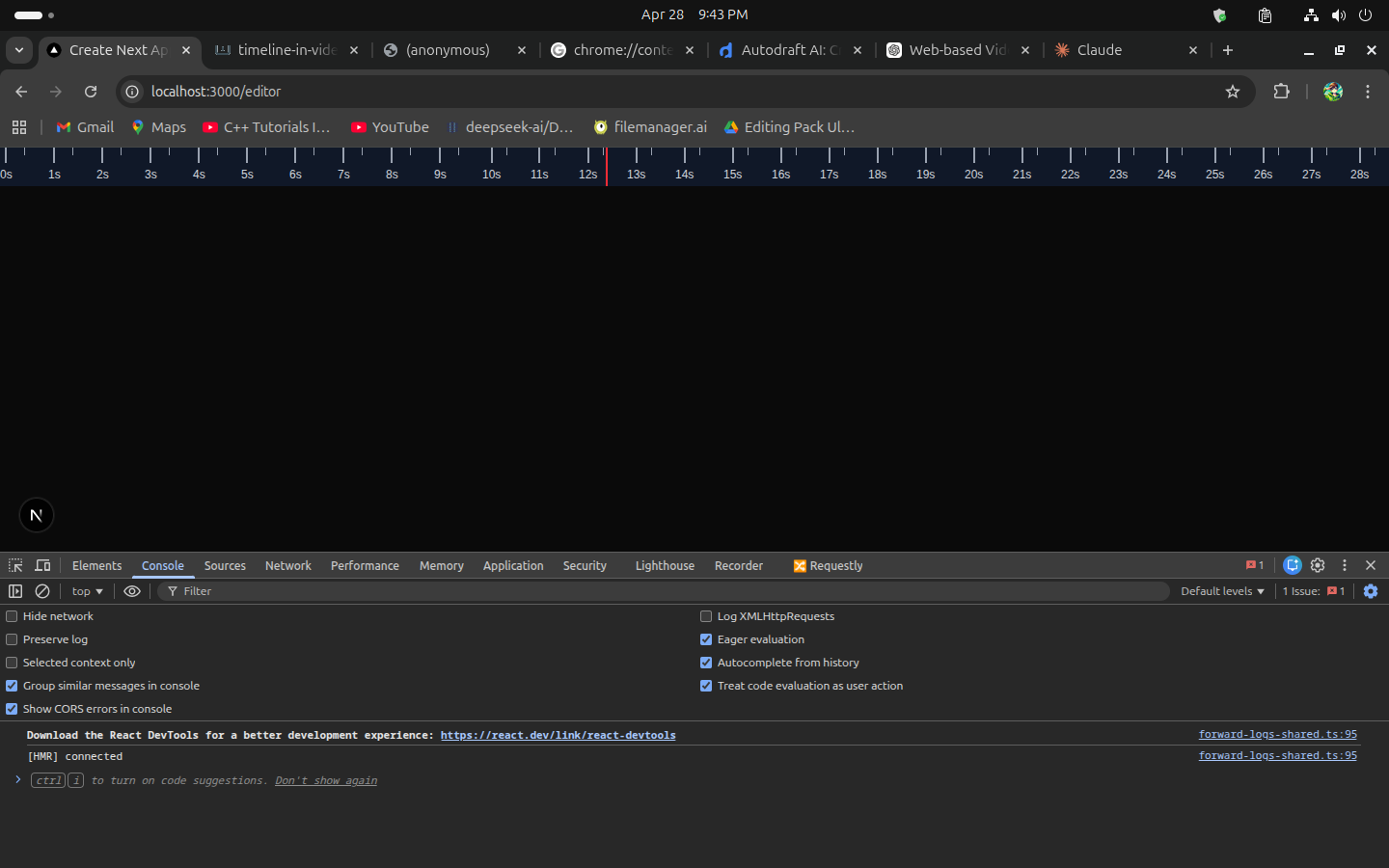
Task: Disable Group similar messages in console
Action: click(12, 686)
